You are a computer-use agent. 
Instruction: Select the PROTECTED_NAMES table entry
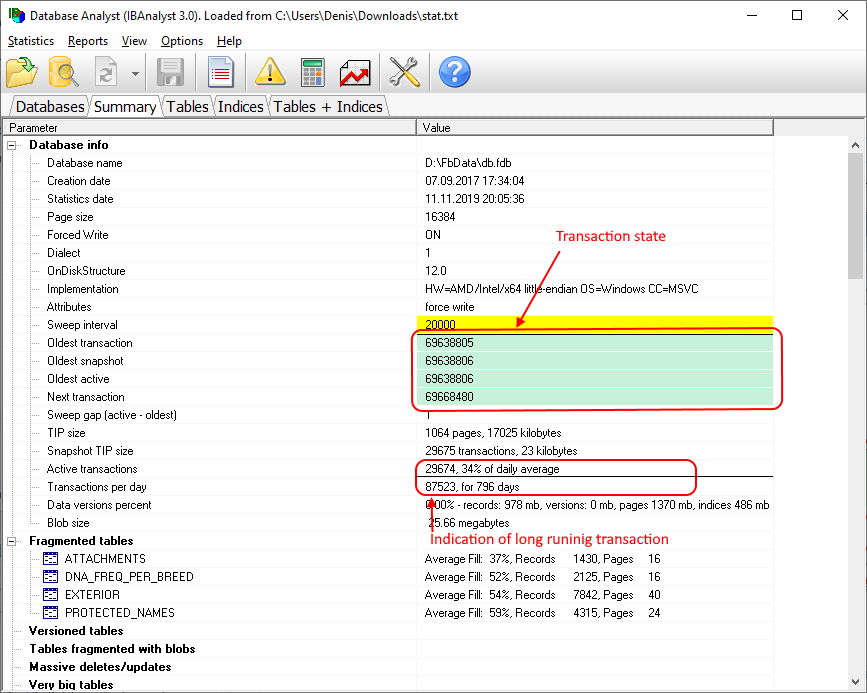pos(119,613)
